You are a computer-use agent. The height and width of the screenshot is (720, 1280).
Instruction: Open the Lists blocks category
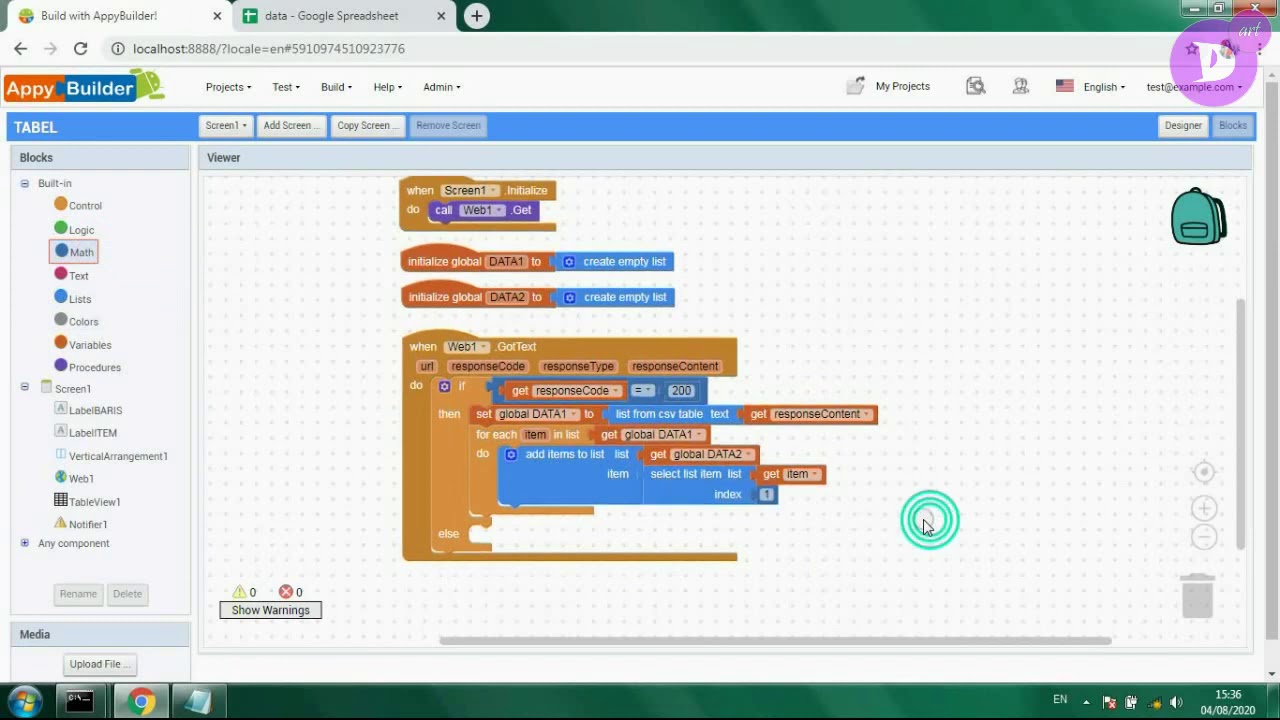(x=80, y=299)
